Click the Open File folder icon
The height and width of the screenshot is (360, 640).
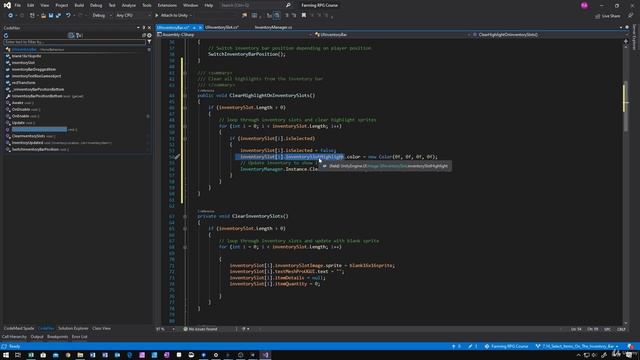[43, 16]
